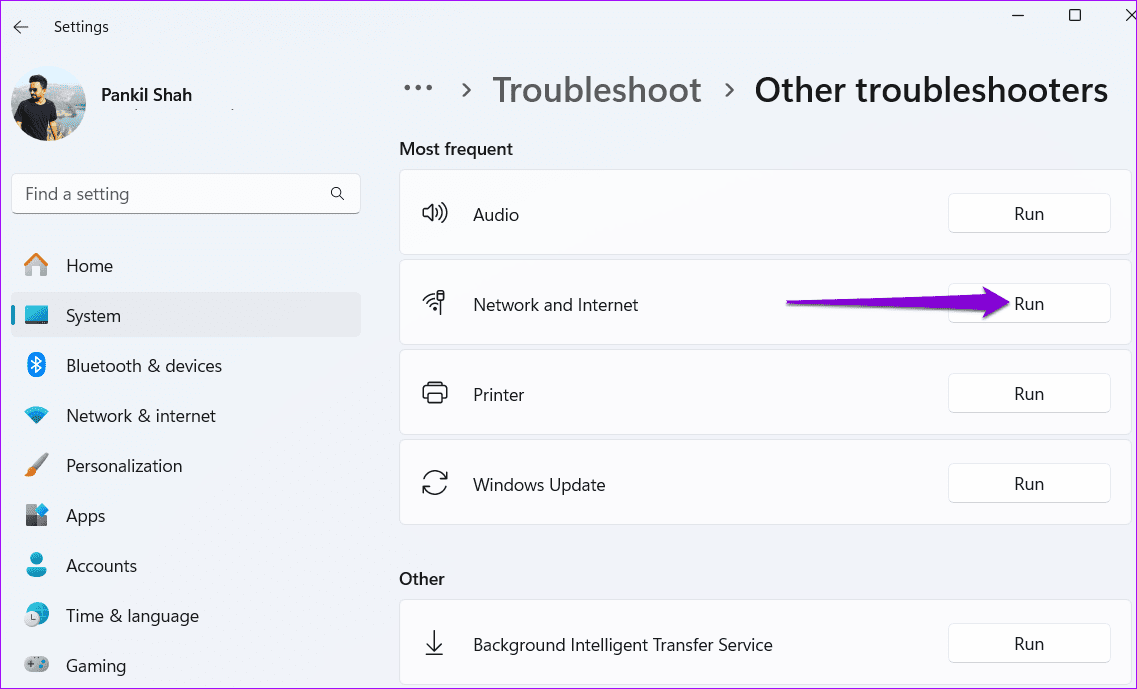This screenshot has width=1137, height=689.
Task: Click the Personalization paintbrush icon
Action: 36,465
